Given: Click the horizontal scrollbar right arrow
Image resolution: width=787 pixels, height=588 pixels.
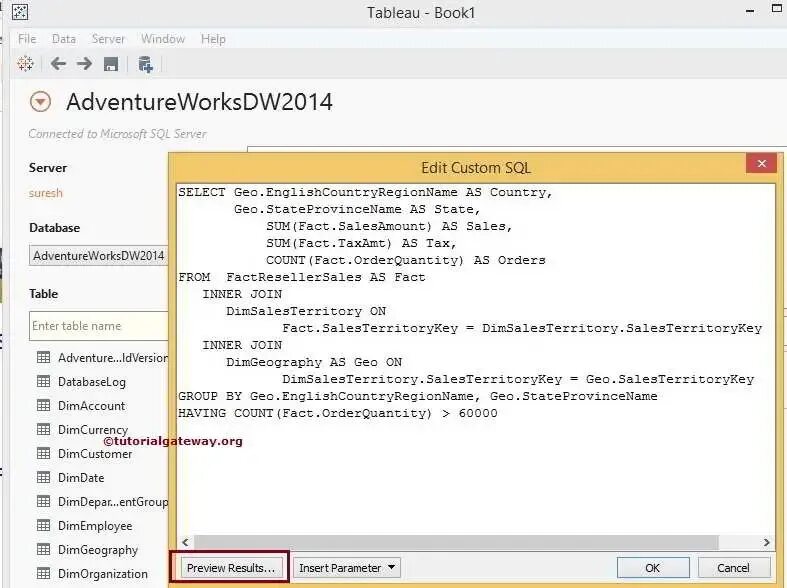Looking at the screenshot, I should (766, 542).
